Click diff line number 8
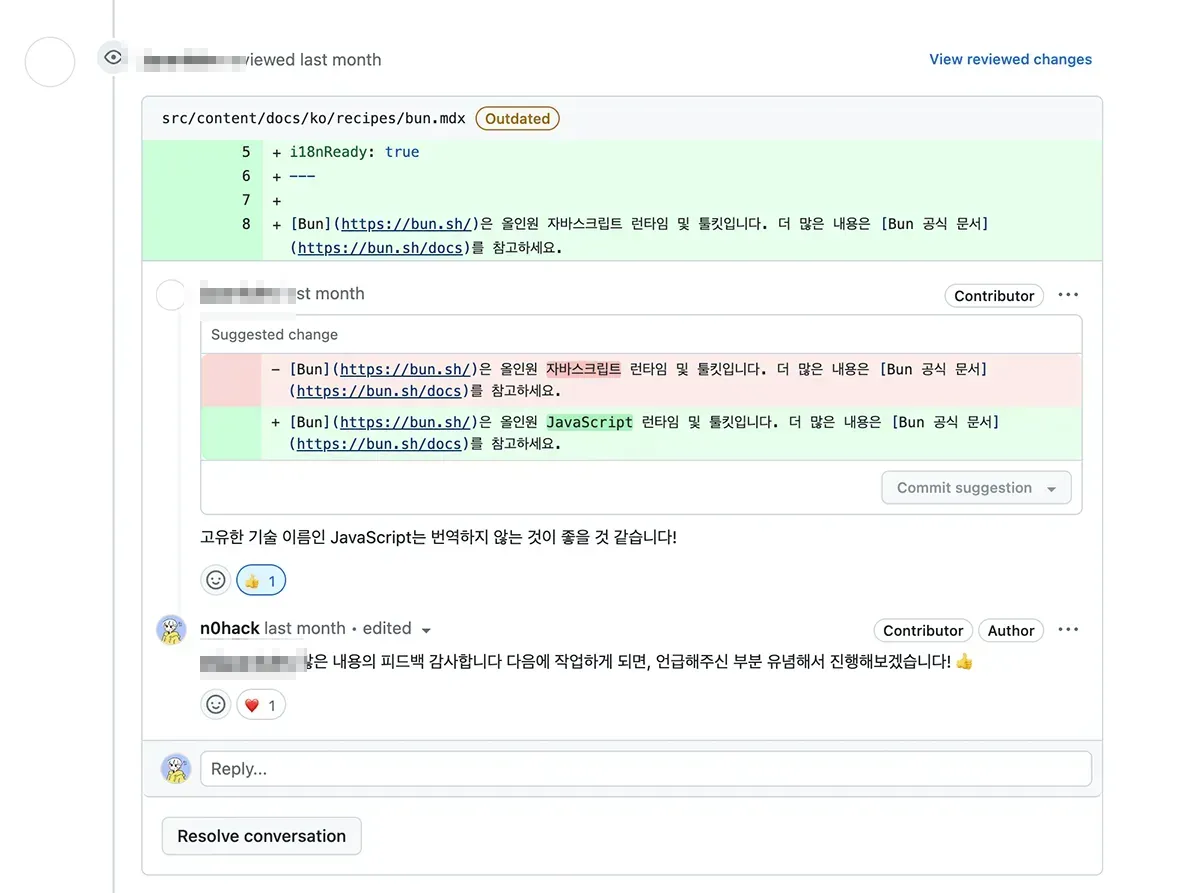This screenshot has width=1200, height=893. coord(246,224)
